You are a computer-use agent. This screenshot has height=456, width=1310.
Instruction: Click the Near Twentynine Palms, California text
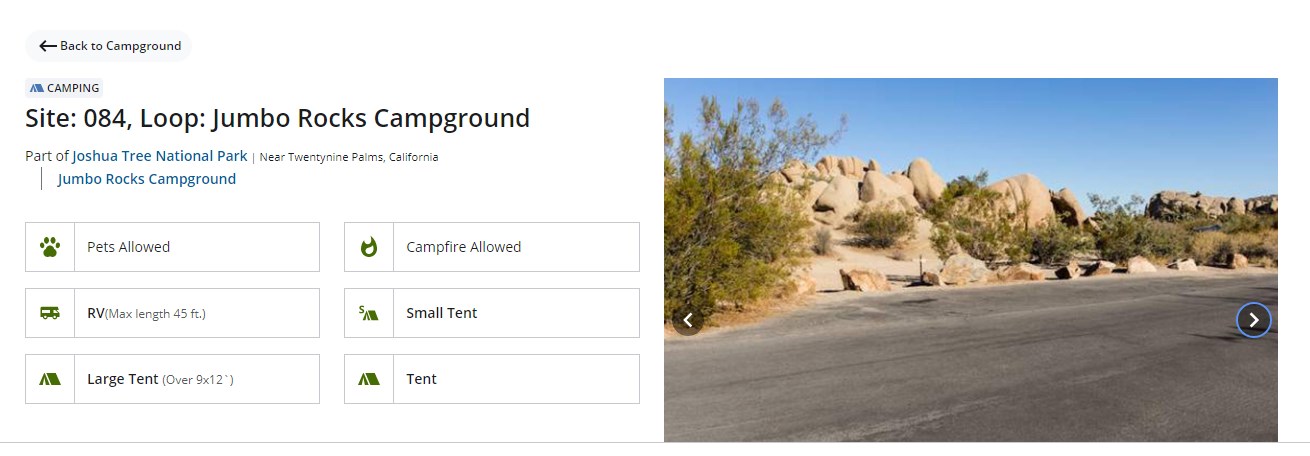click(x=348, y=157)
